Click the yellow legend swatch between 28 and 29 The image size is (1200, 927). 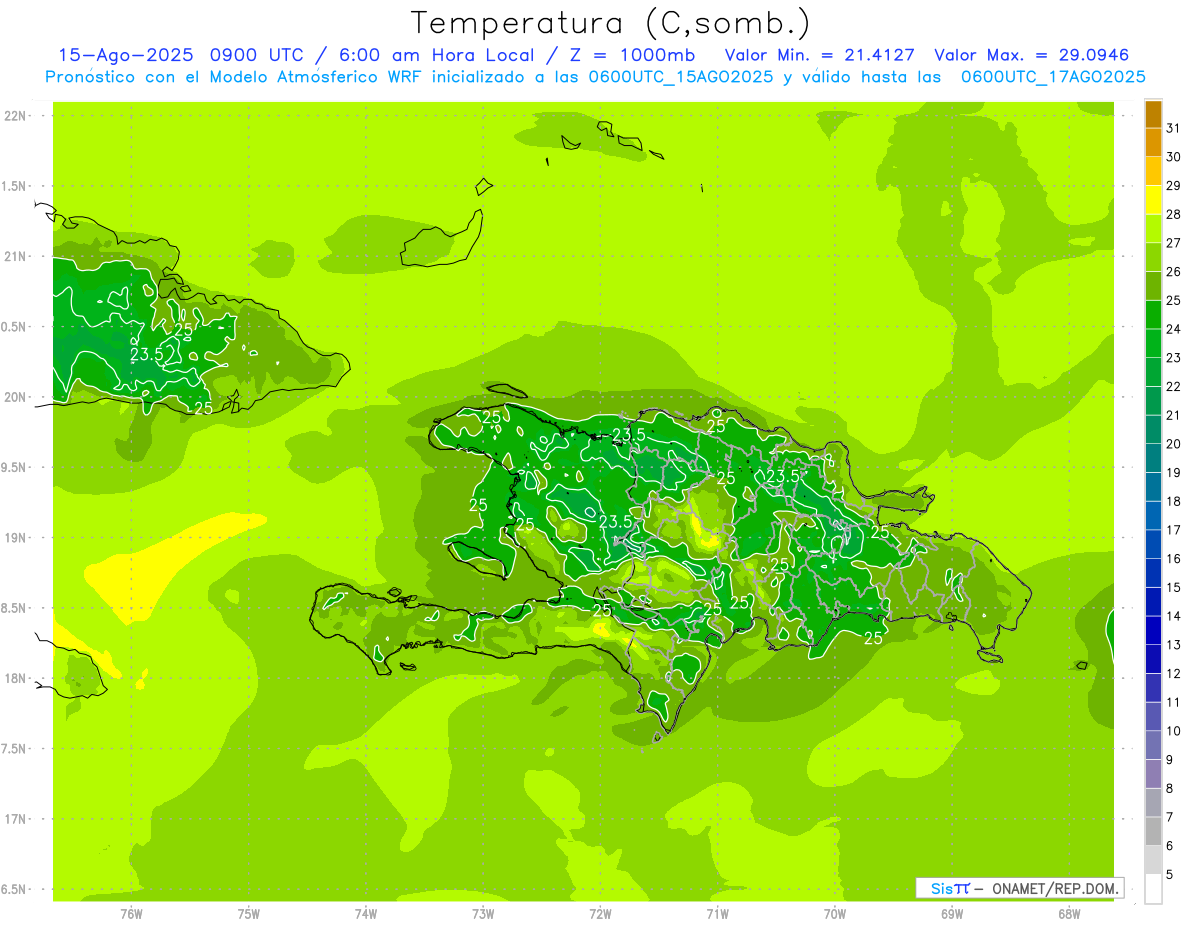pos(1153,200)
